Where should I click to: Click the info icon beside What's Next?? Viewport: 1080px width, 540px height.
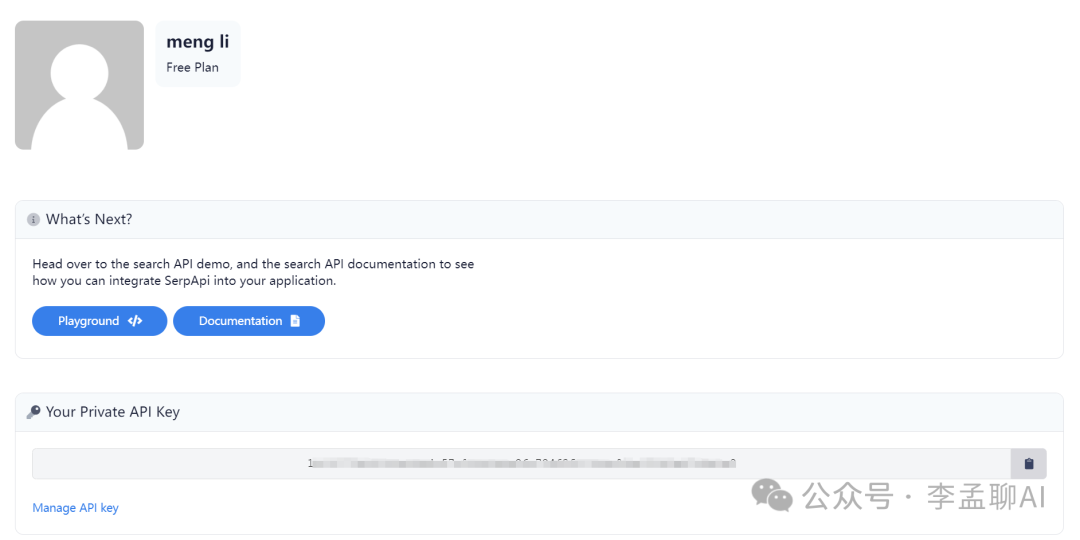(x=33, y=220)
